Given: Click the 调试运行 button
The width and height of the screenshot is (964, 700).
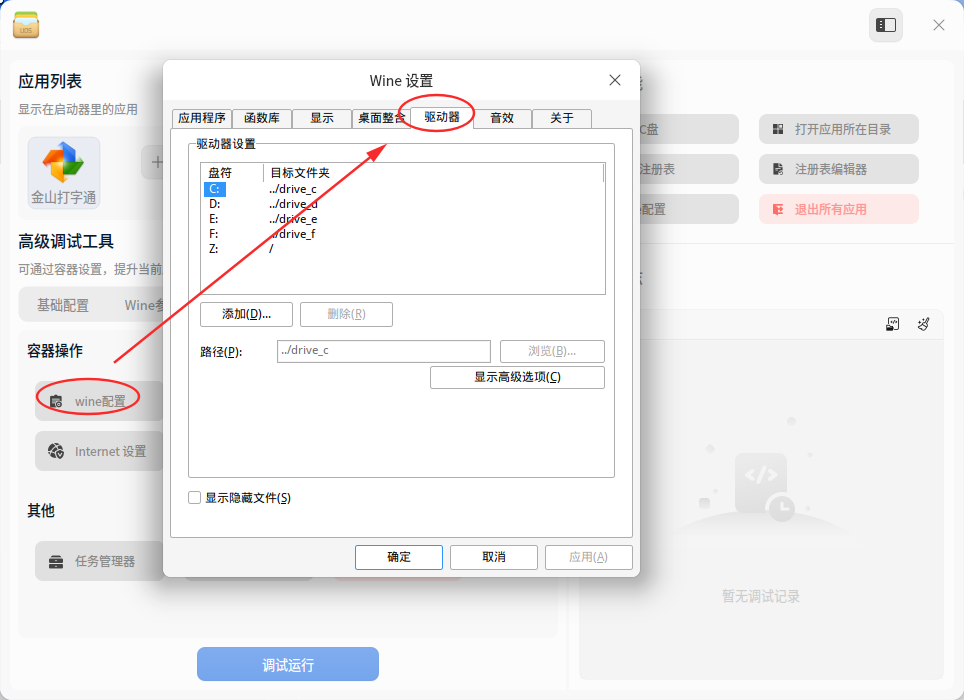Looking at the screenshot, I should click(288, 664).
